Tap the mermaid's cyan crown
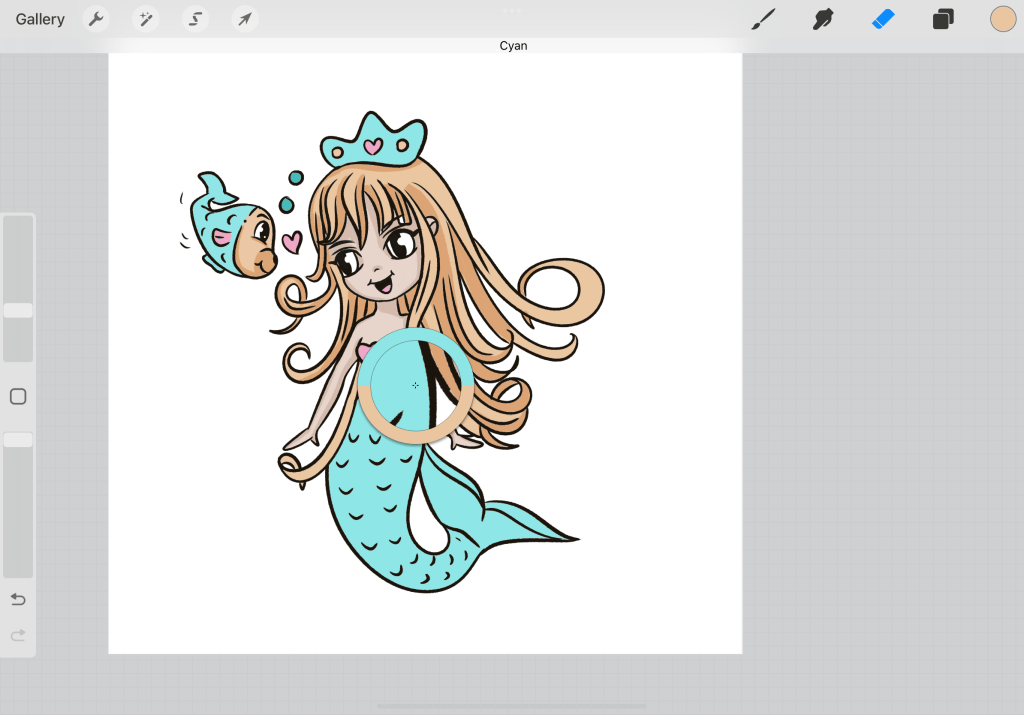 pos(371,143)
